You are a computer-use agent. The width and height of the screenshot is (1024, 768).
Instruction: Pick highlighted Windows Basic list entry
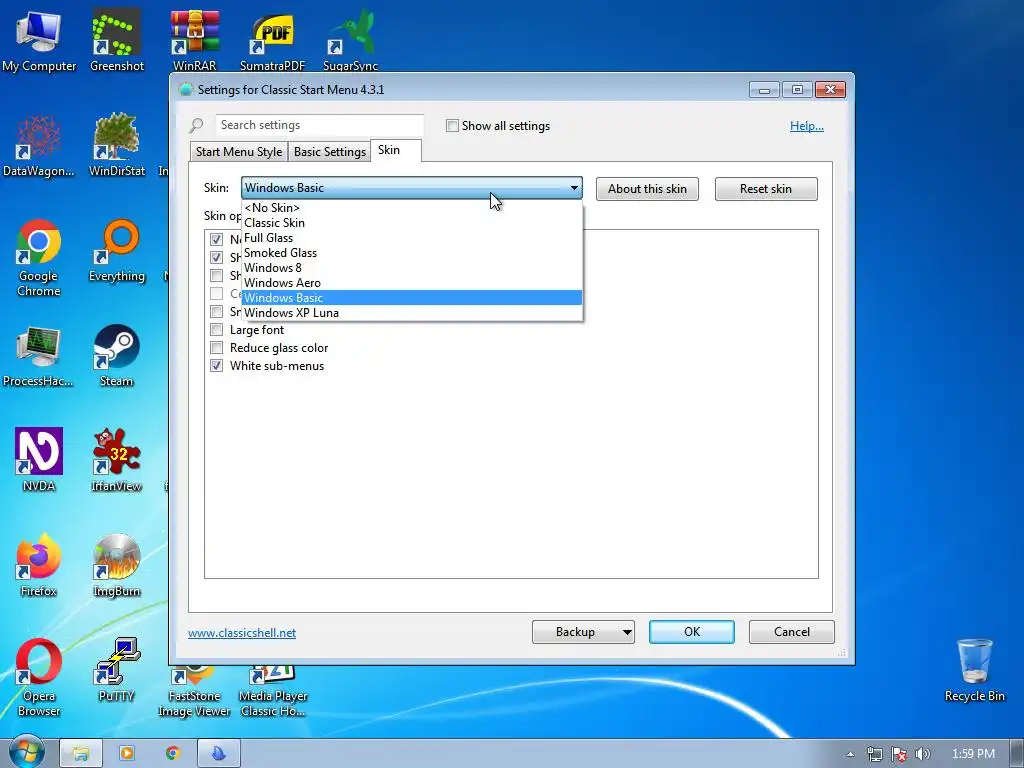pyautogui.click(x=411, y=298)
